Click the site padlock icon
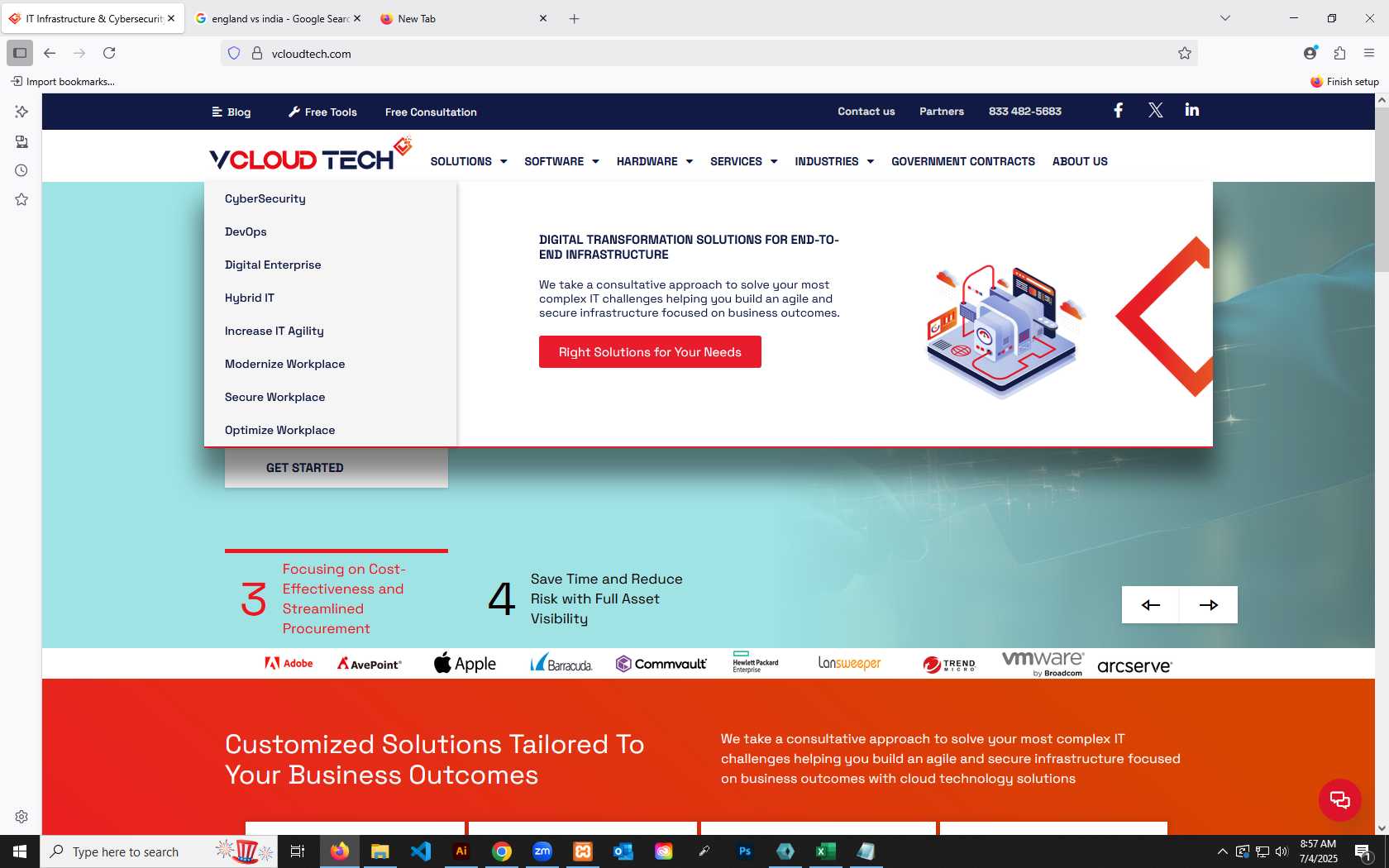The image size is (1389, 868). point(257,54)
